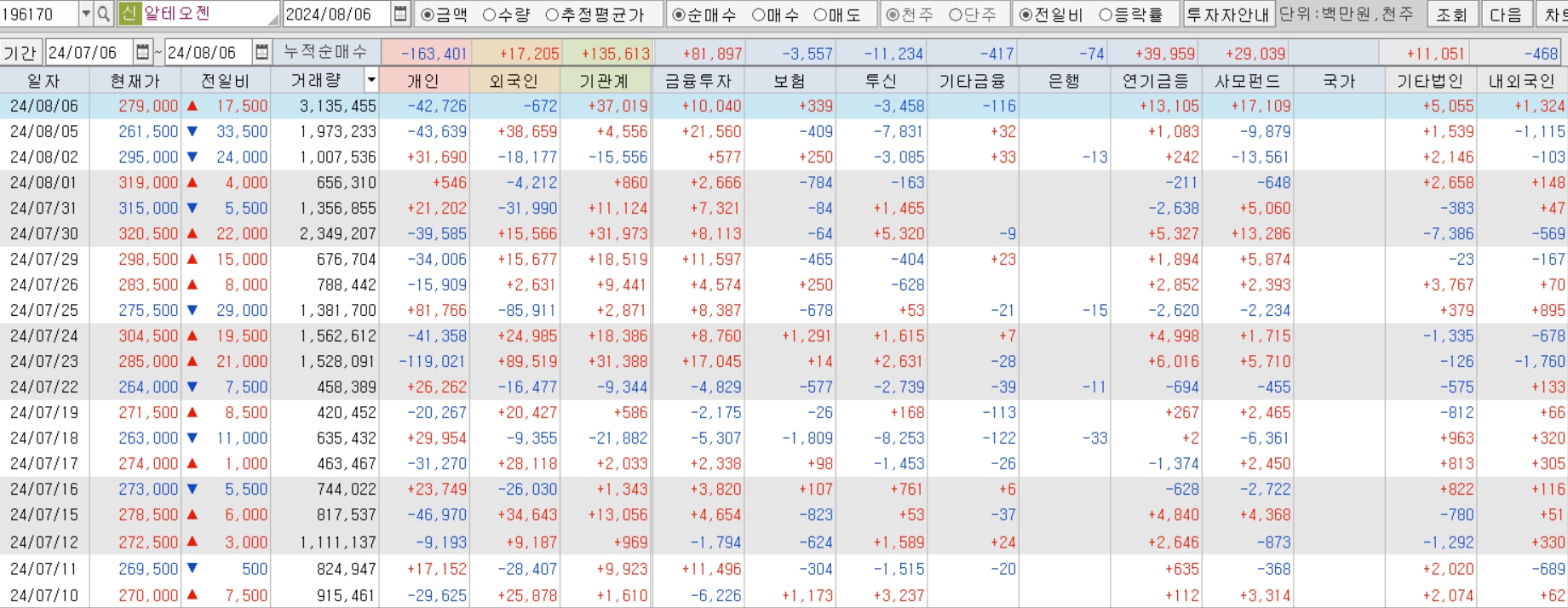This screenshot has width=1568, height=608.
Task: Click the 기관계 column header
Action: 606,81
